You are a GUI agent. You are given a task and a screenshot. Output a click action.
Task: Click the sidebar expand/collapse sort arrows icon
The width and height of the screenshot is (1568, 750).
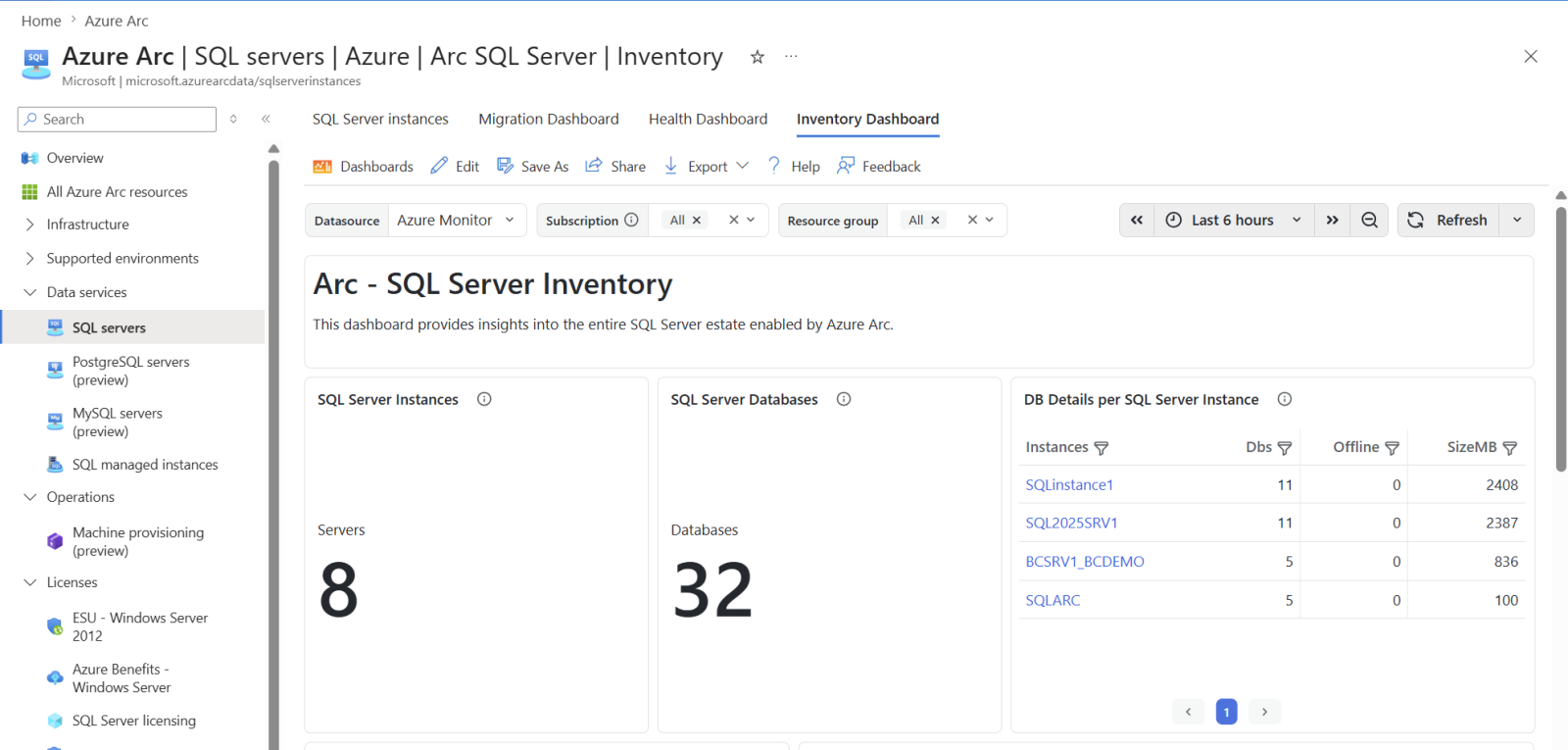[x=233, y=119]
